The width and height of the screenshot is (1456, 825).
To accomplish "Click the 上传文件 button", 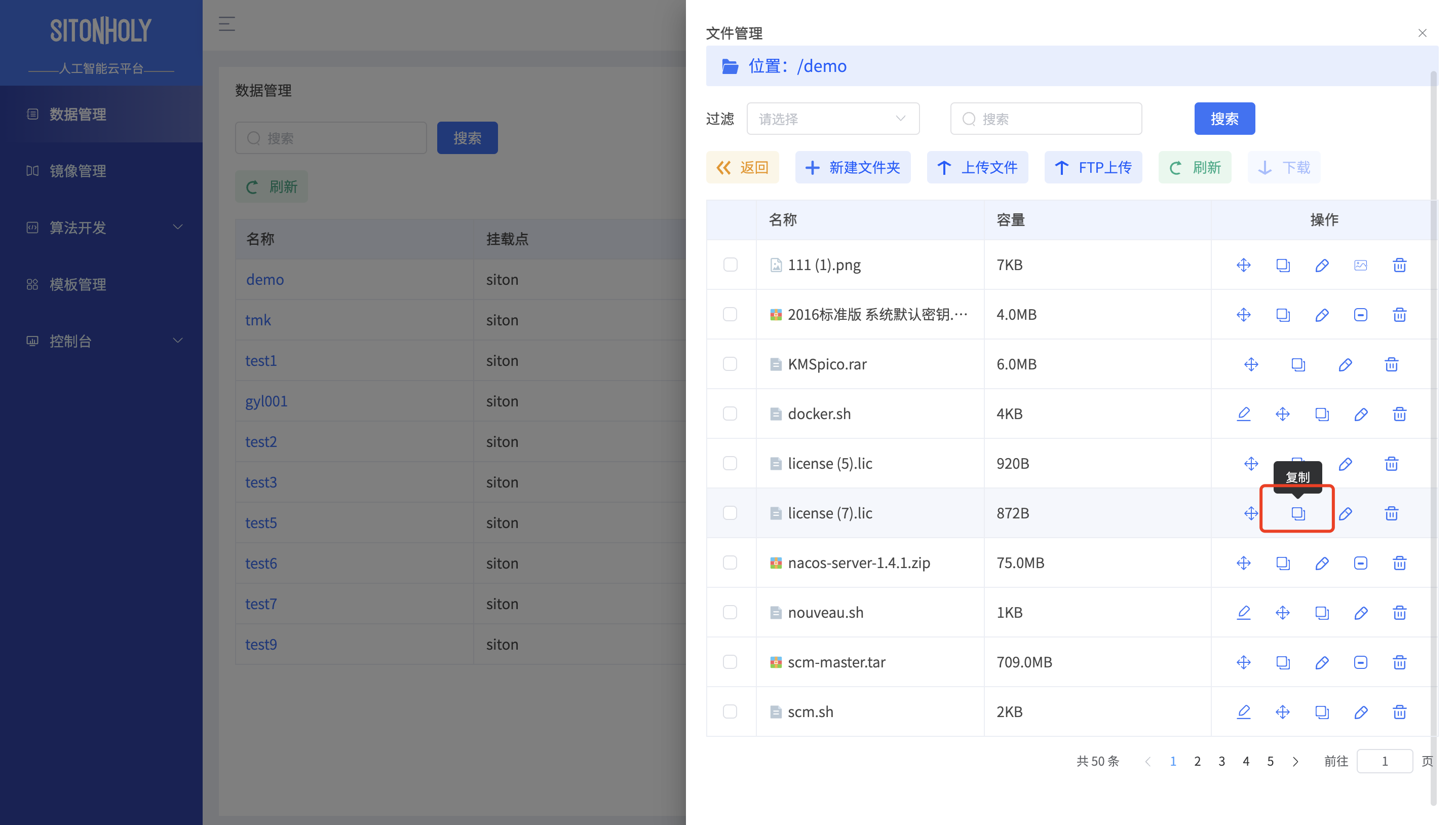I will [977, 168].
